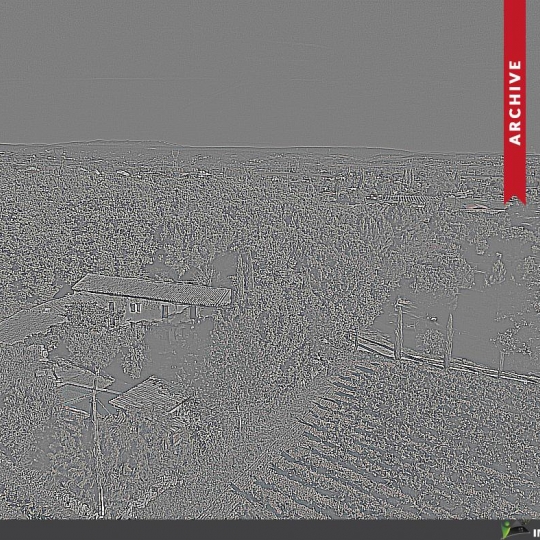Click the small tiled-roof outbuilding below the farmhouse
Viewport: 540px width, 540px height.
point(149,395)
